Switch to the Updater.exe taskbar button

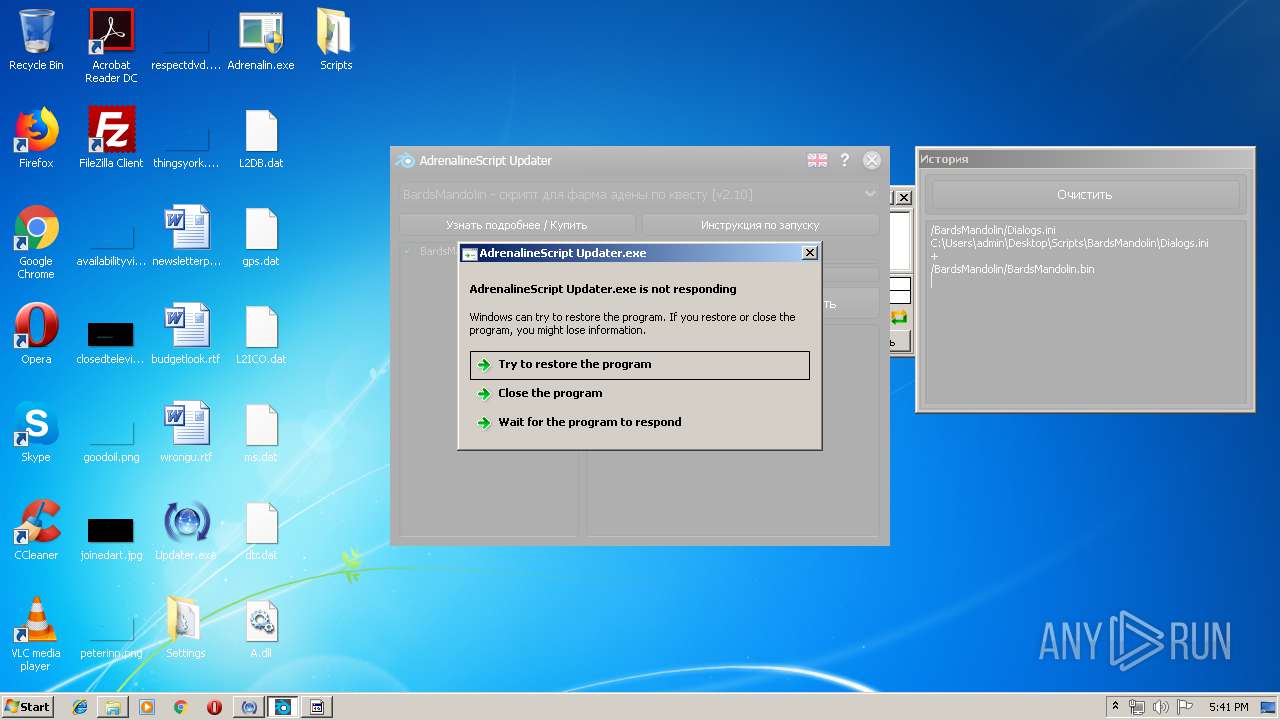(x=249, y=707)
